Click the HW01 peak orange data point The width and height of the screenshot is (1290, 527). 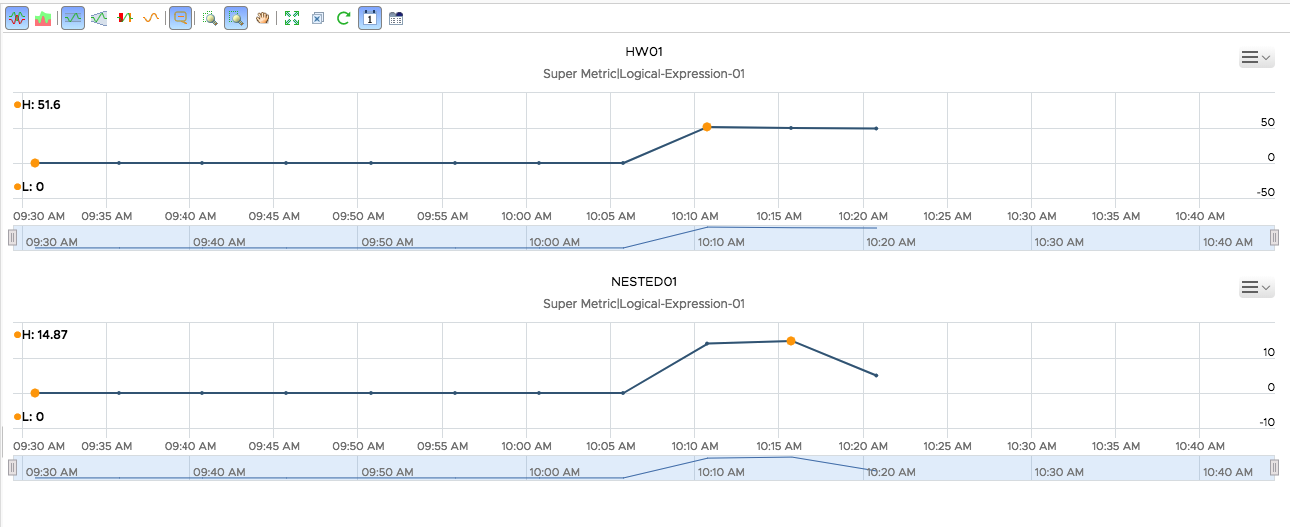pyautogui.click(x=707, y=127)
